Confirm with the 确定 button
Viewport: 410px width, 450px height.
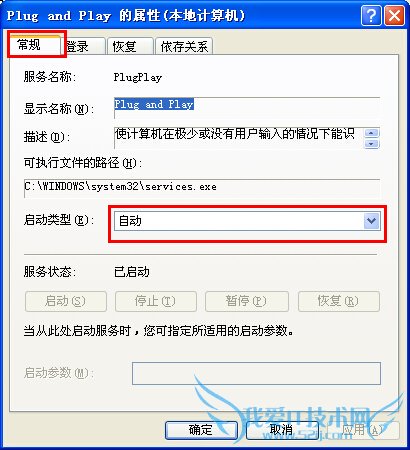click(201, 430)
